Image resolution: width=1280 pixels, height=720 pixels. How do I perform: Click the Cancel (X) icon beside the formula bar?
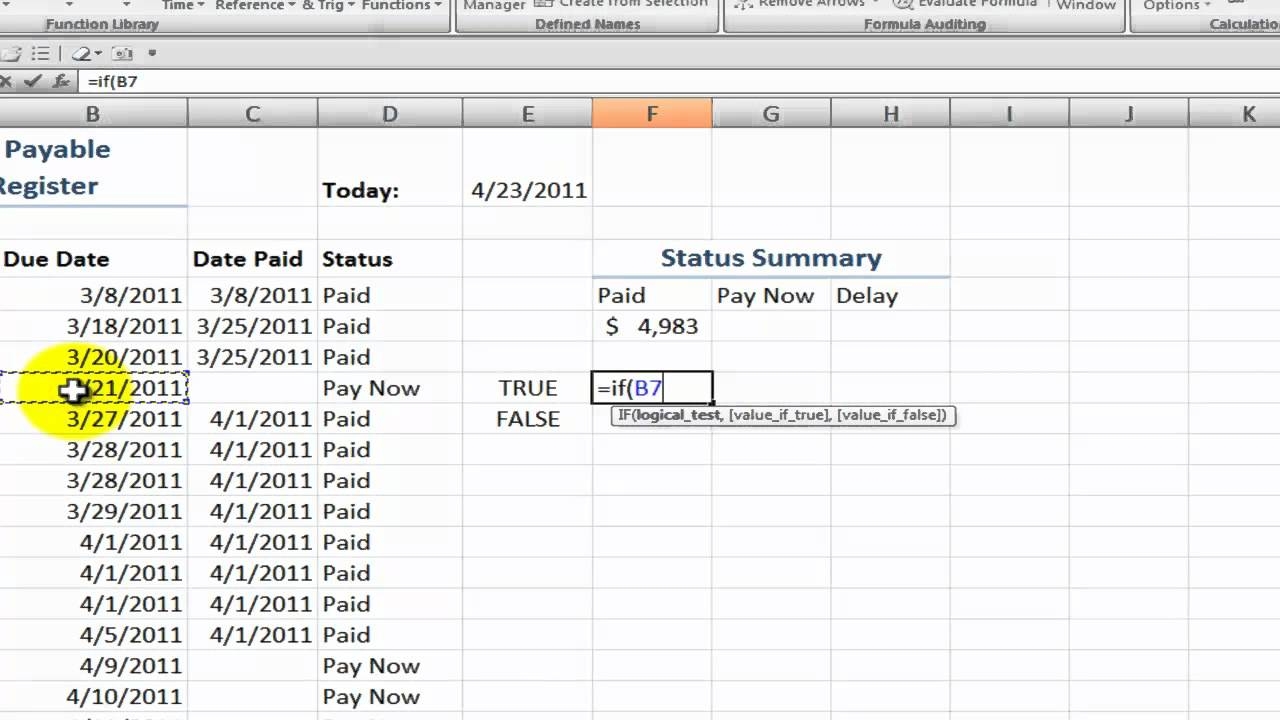click(x=8, y=81)
